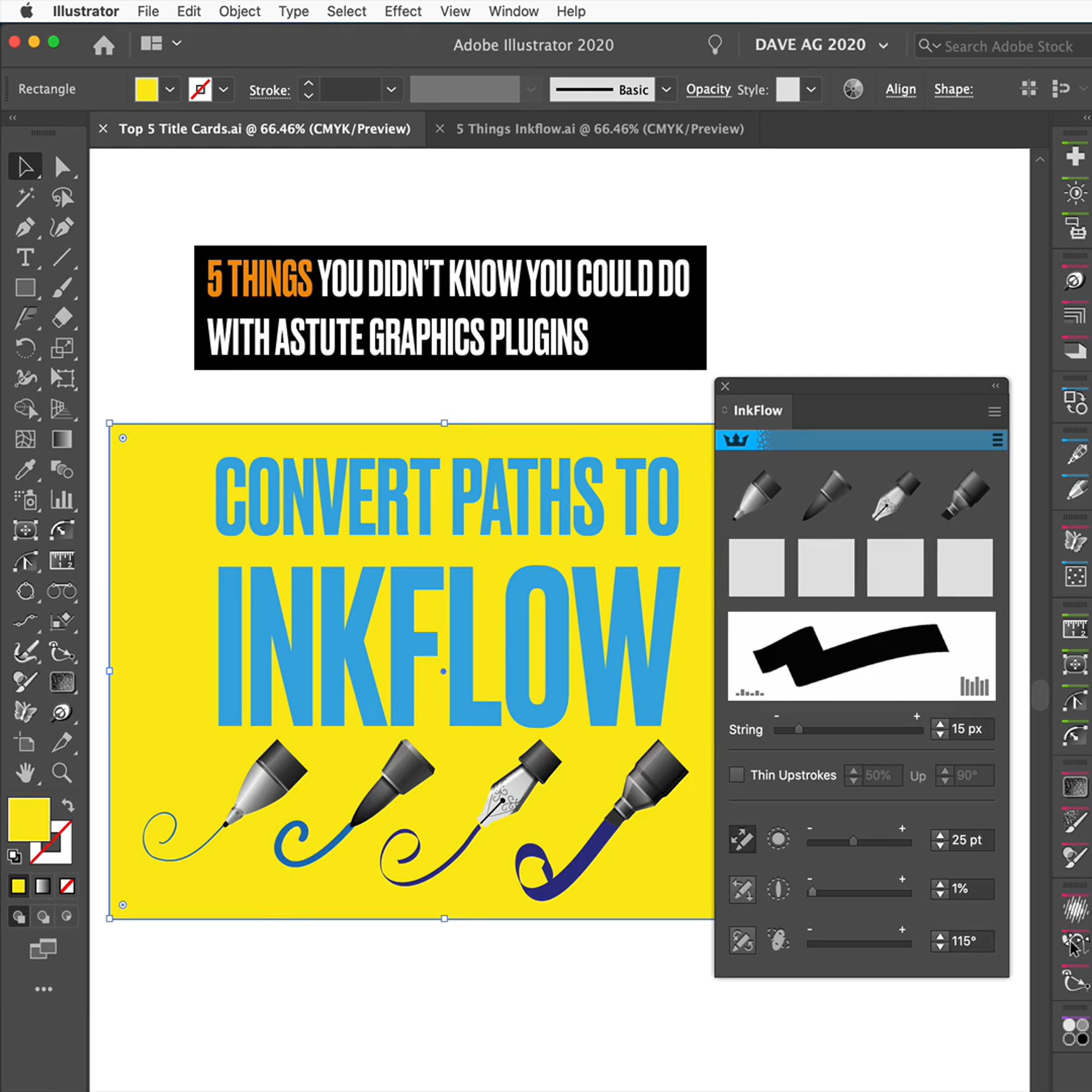
Task: Click the Shape link
Action: coord(953,89)
